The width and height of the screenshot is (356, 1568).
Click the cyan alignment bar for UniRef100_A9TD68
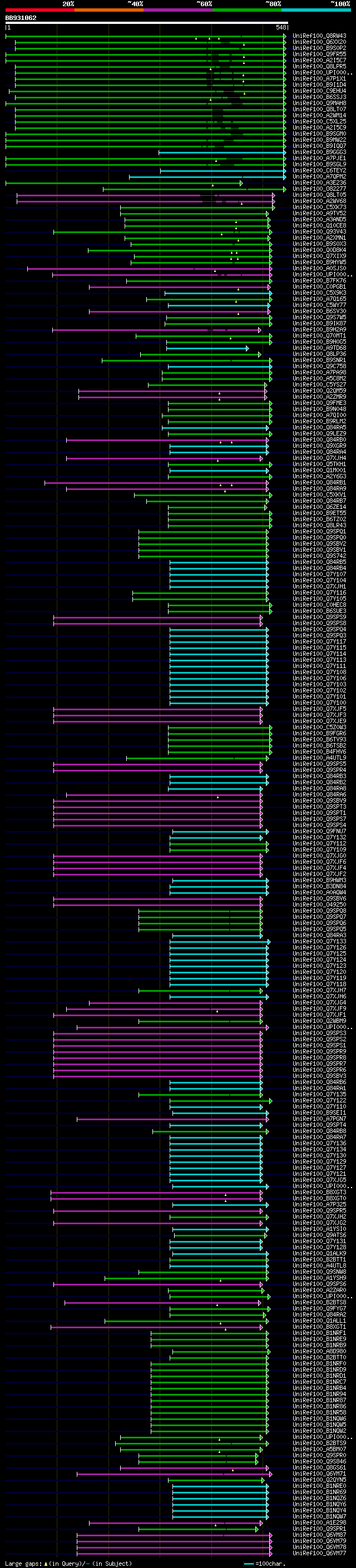pyautogui.click(x=207, y=348)
